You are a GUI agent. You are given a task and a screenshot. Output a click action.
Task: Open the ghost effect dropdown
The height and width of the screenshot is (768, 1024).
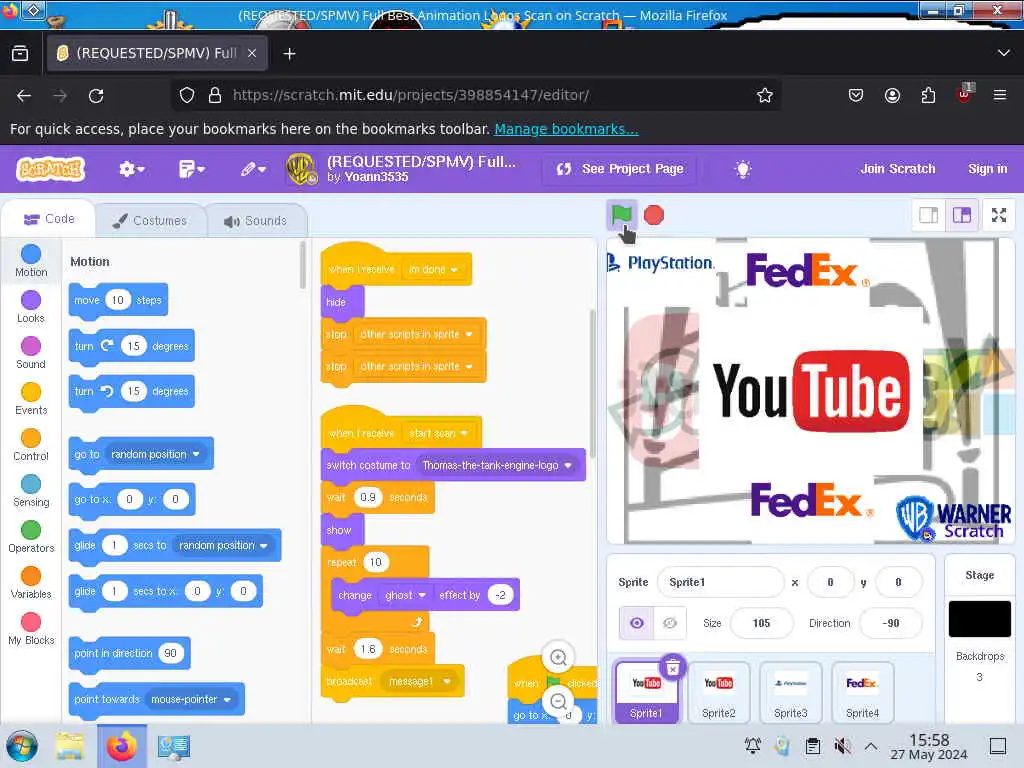click(x=405, y=595)
